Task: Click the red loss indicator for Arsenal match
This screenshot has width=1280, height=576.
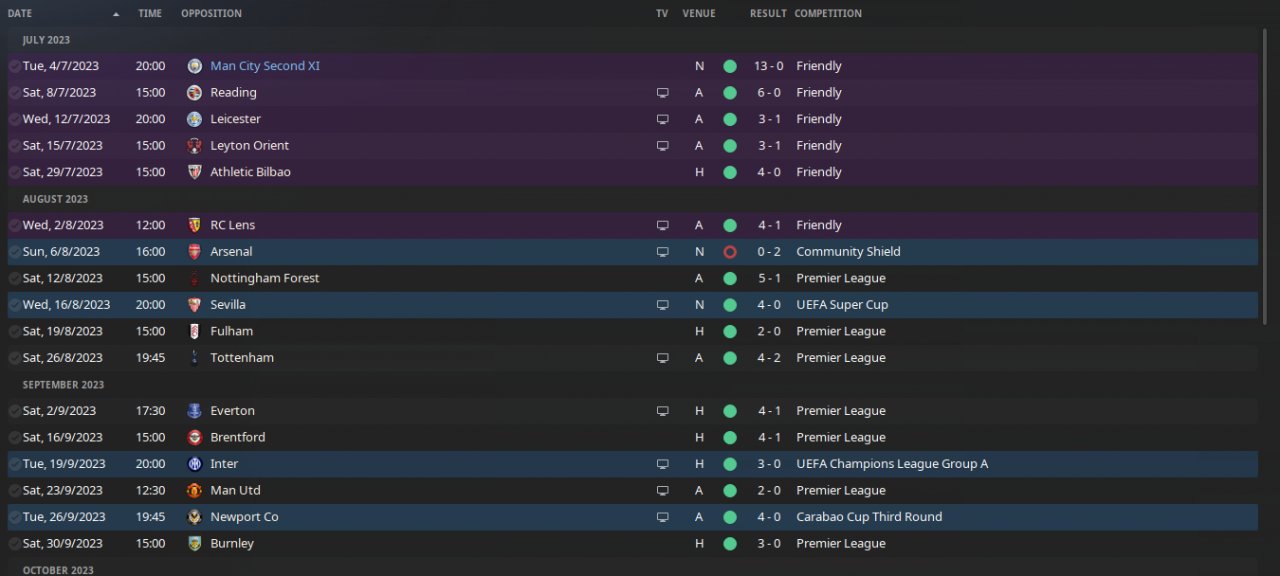Action: pos(730,252)
